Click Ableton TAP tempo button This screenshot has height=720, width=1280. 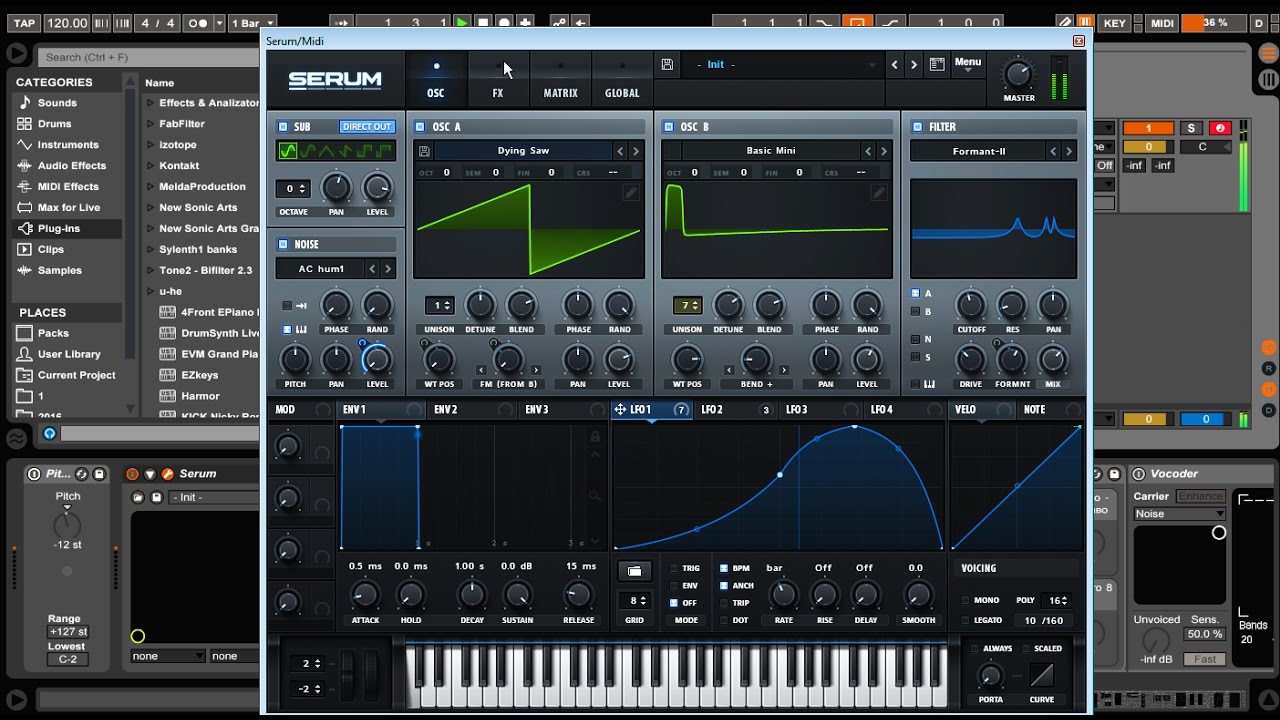(24, 22)
